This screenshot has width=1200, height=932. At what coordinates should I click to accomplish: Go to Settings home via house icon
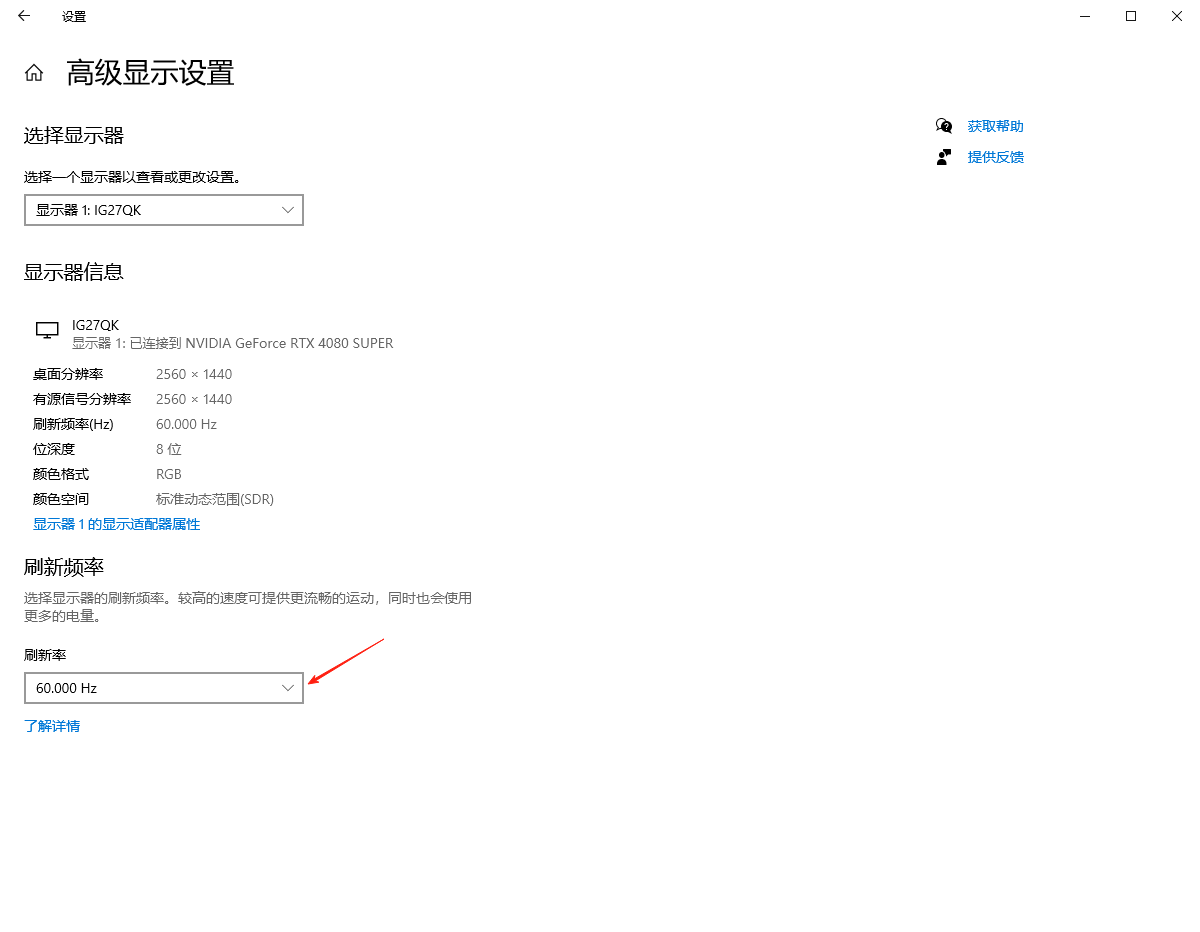[x=34, y=73]
